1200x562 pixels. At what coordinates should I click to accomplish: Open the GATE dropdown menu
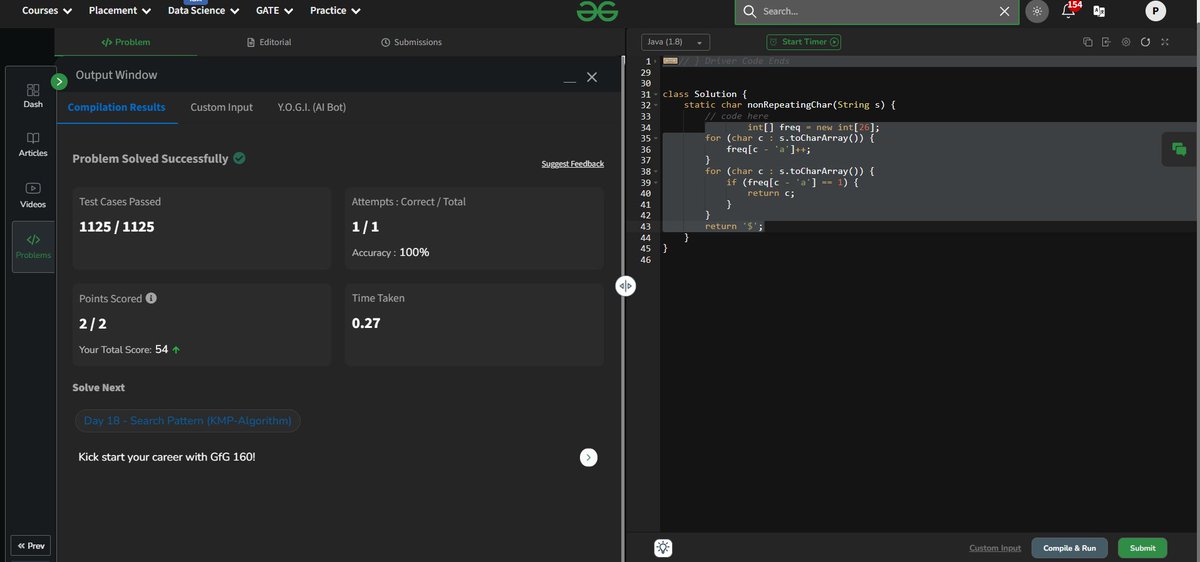pos(275,11)
